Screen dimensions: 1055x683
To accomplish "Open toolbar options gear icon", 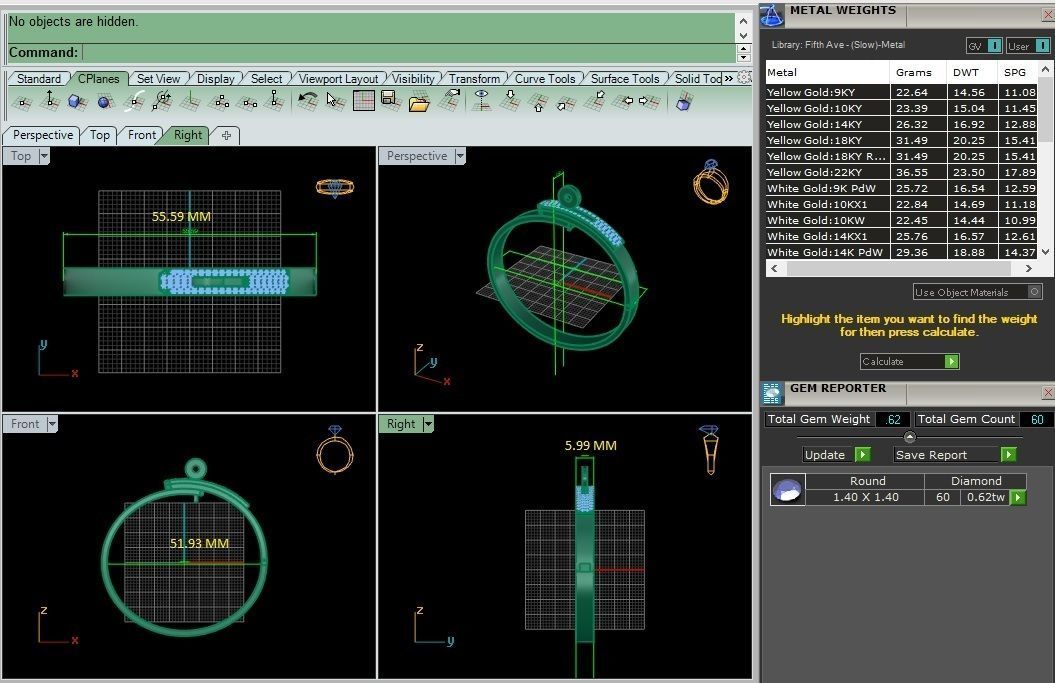I will [743, 77].
